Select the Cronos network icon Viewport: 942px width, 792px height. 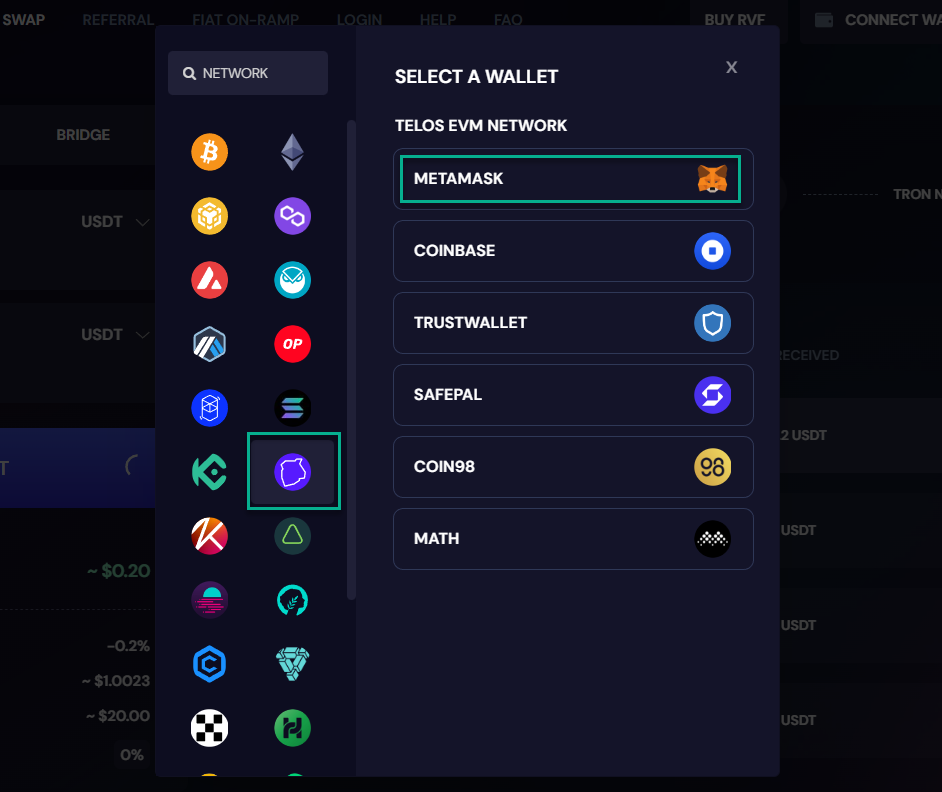(x=209, y=664)
